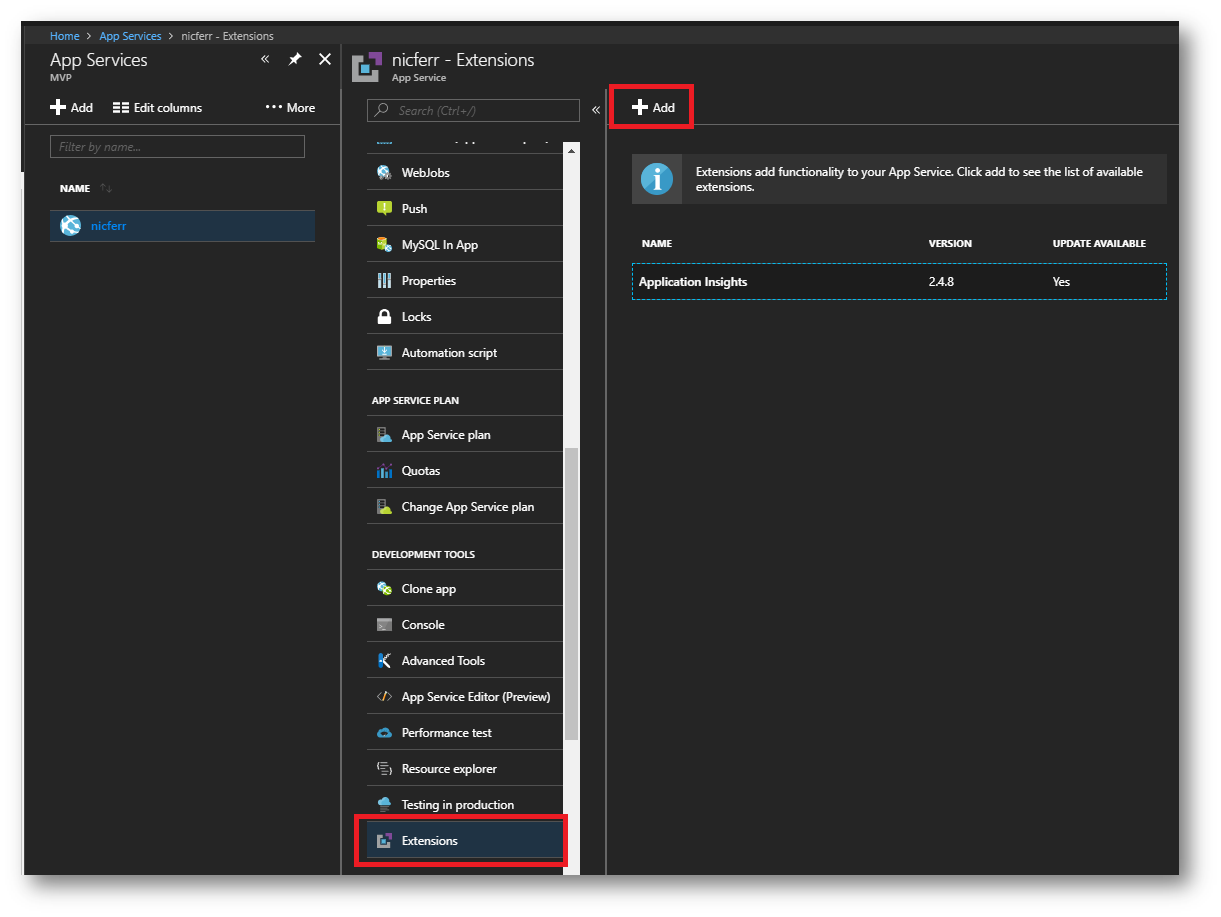The height and width of the screenshot is (917, 1221).
Task: Select Change App Service plan
Action: tap(465, 507)
